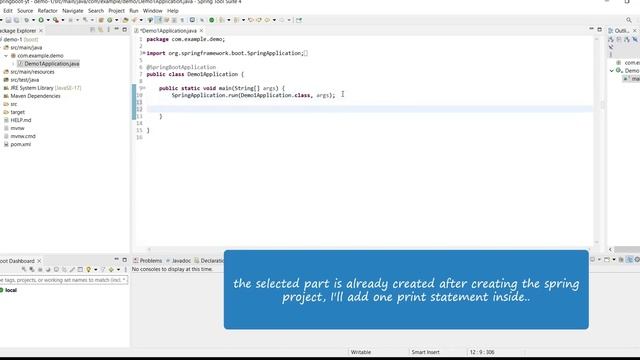The image size is (640, 360).
Task: Switch to the Declaration tab
Action: [209, 260]
